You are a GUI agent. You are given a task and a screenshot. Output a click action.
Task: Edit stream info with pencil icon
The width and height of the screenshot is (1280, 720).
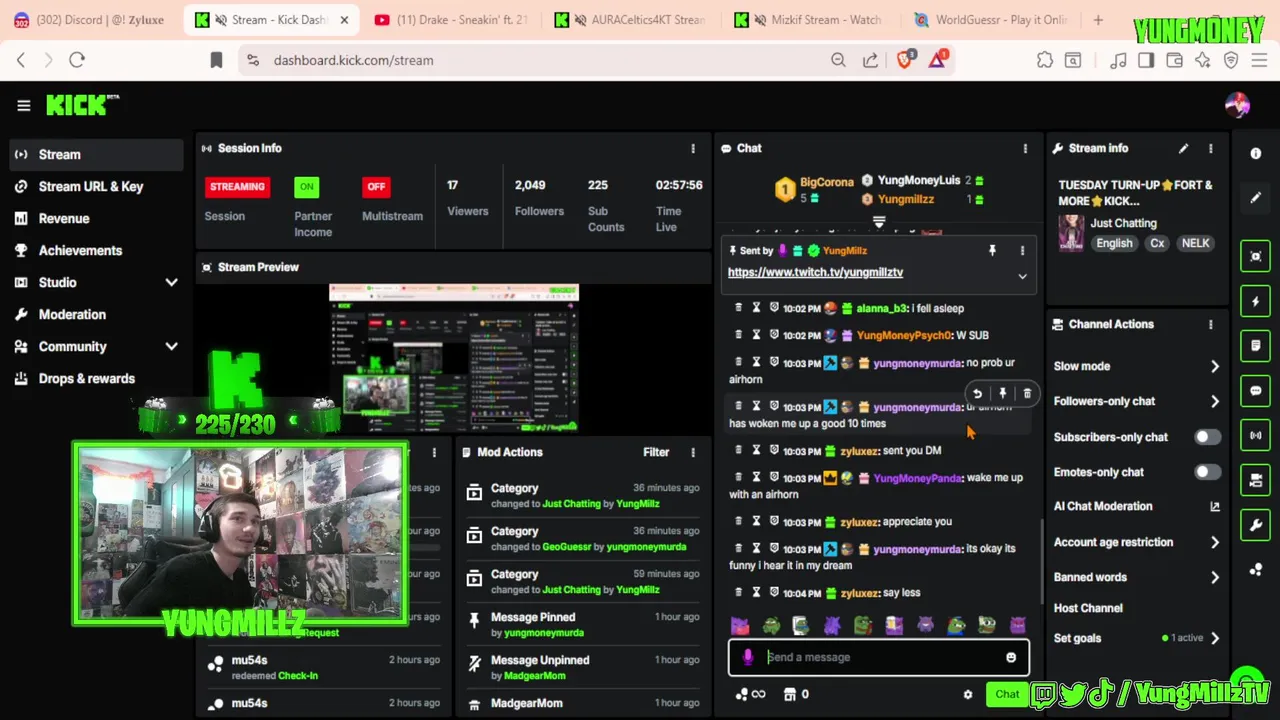point(1183,148)
